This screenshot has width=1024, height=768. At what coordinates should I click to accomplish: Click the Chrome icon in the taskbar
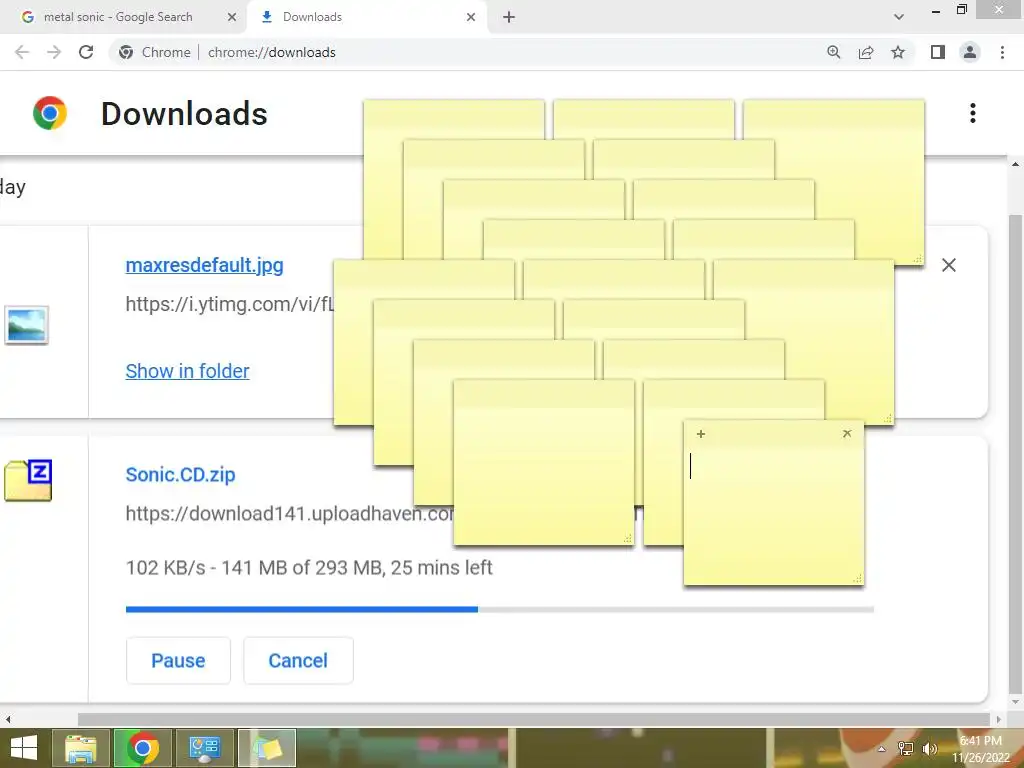pos(143,748)
